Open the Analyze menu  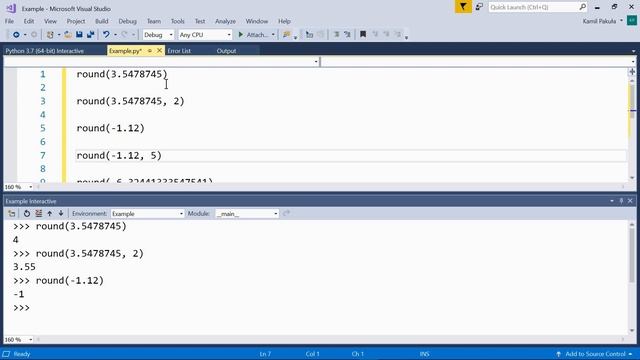point(225,21)
